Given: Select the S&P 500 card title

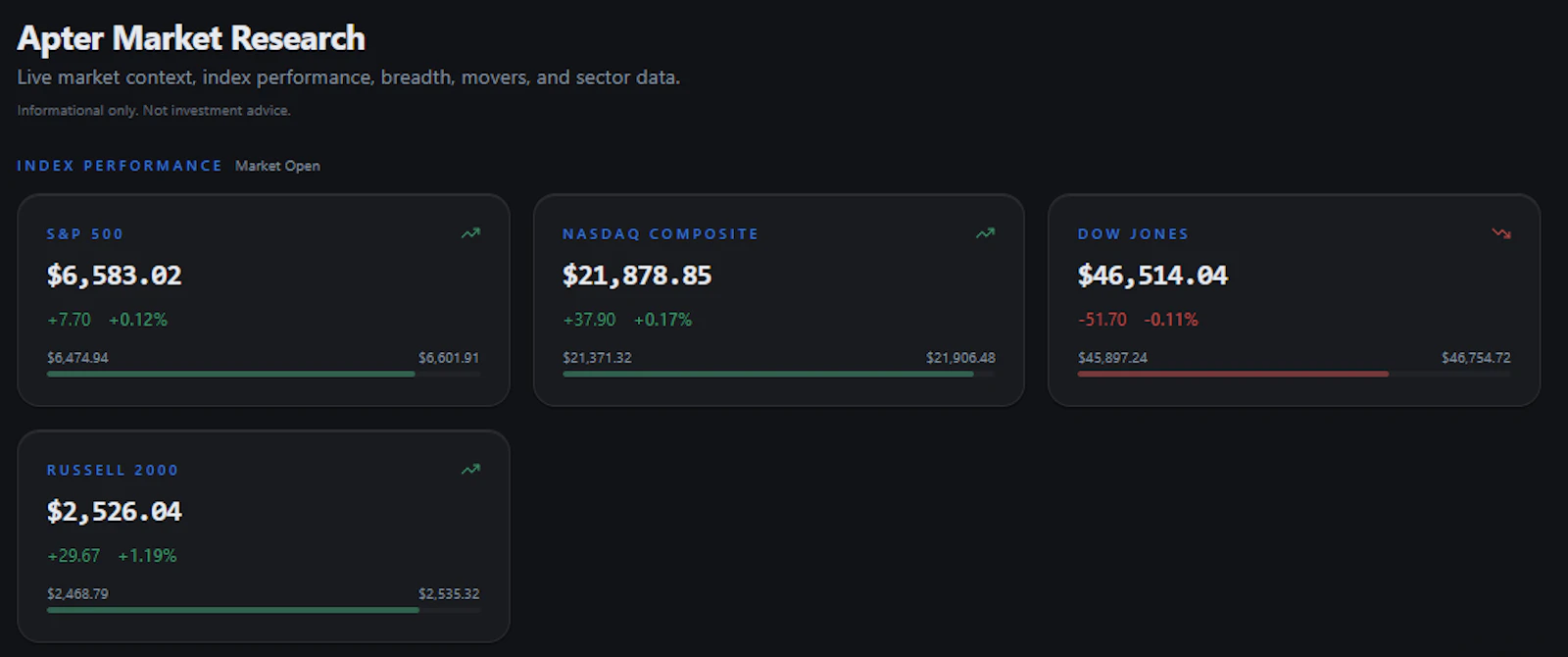Looking at the screenshot, I should point(85,234).
